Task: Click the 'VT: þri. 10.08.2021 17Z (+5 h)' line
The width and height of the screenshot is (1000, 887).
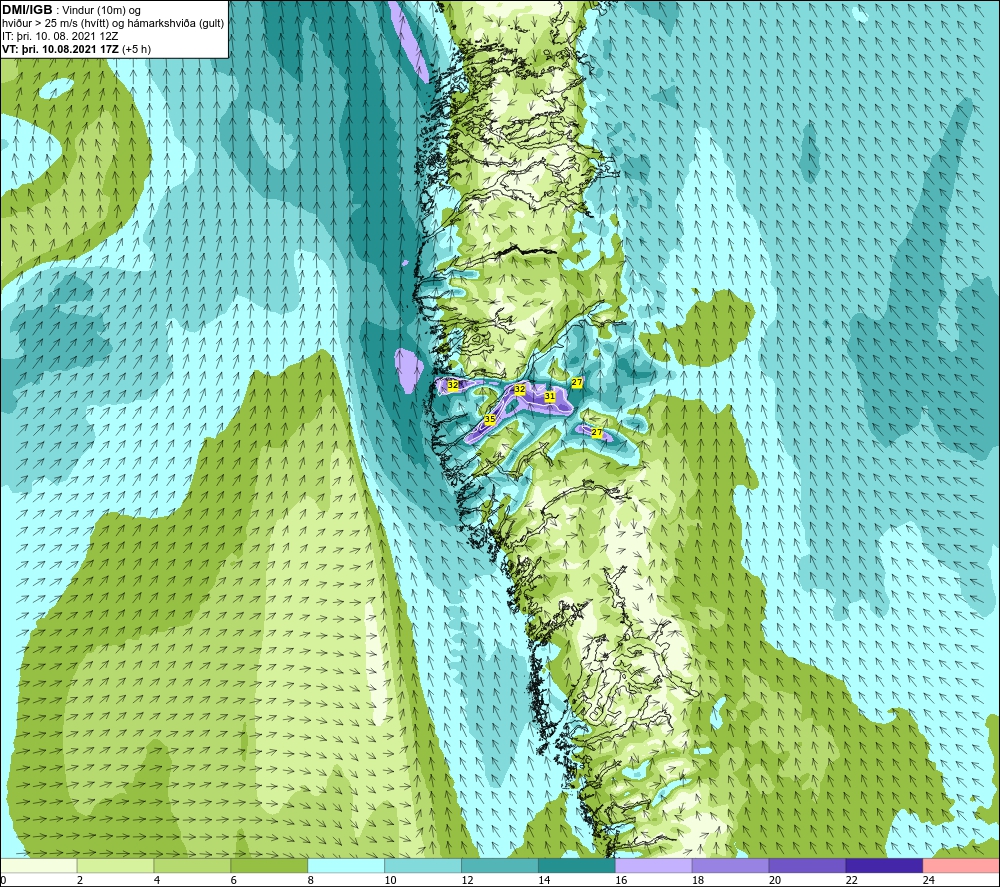Action: (77, 49)
